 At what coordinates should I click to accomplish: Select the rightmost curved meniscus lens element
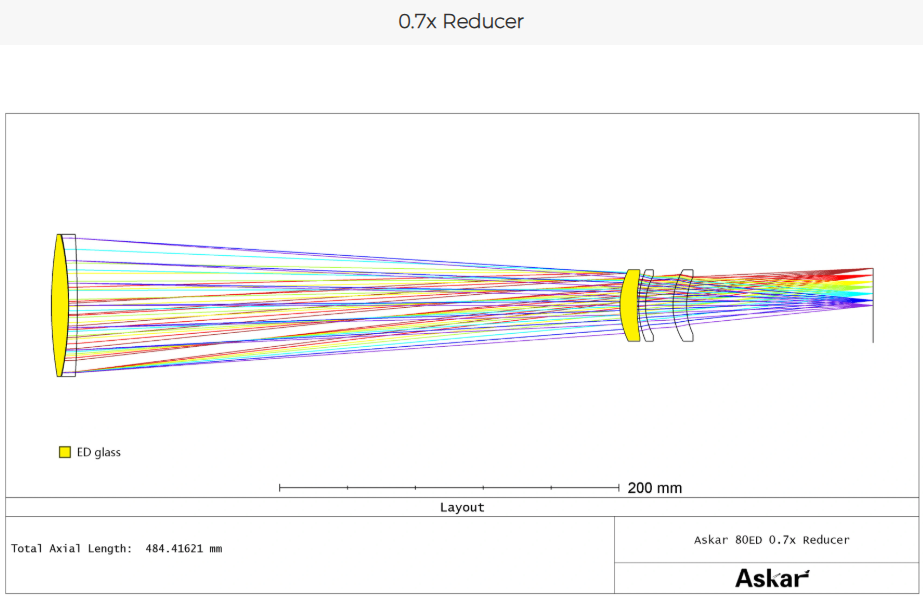click(684, 305)
